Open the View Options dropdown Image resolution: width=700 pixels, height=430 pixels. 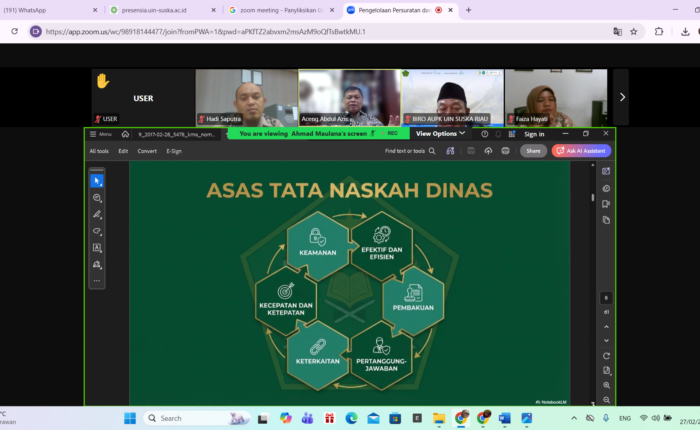440,133
